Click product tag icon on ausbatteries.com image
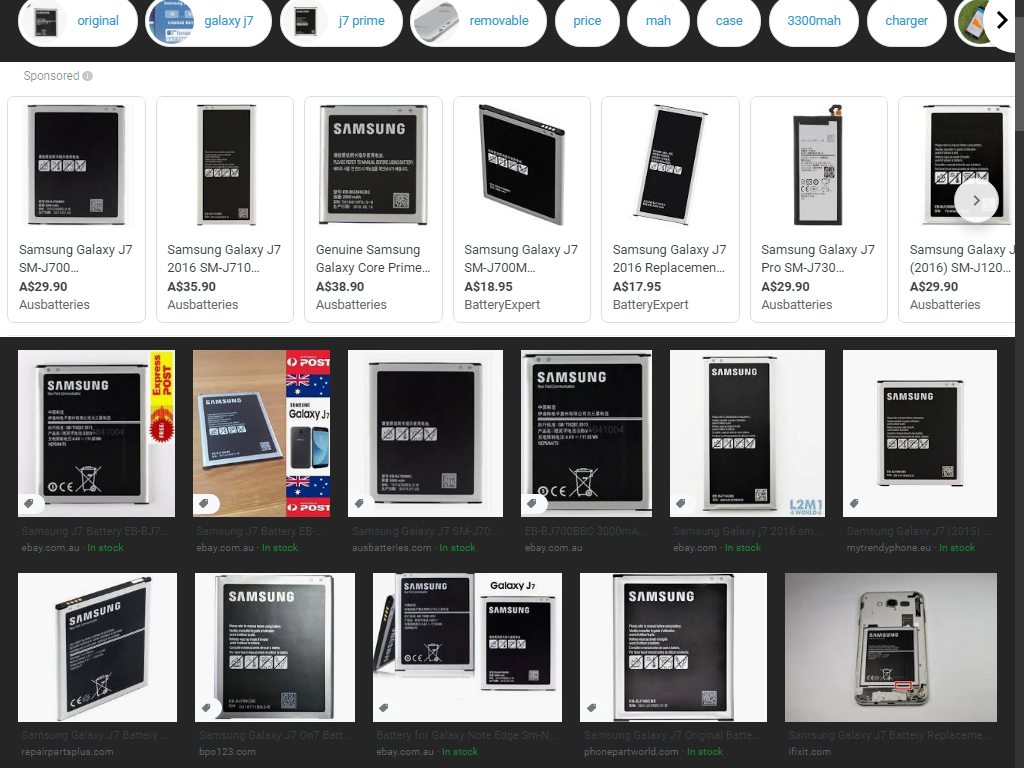 tap(359, 503)
